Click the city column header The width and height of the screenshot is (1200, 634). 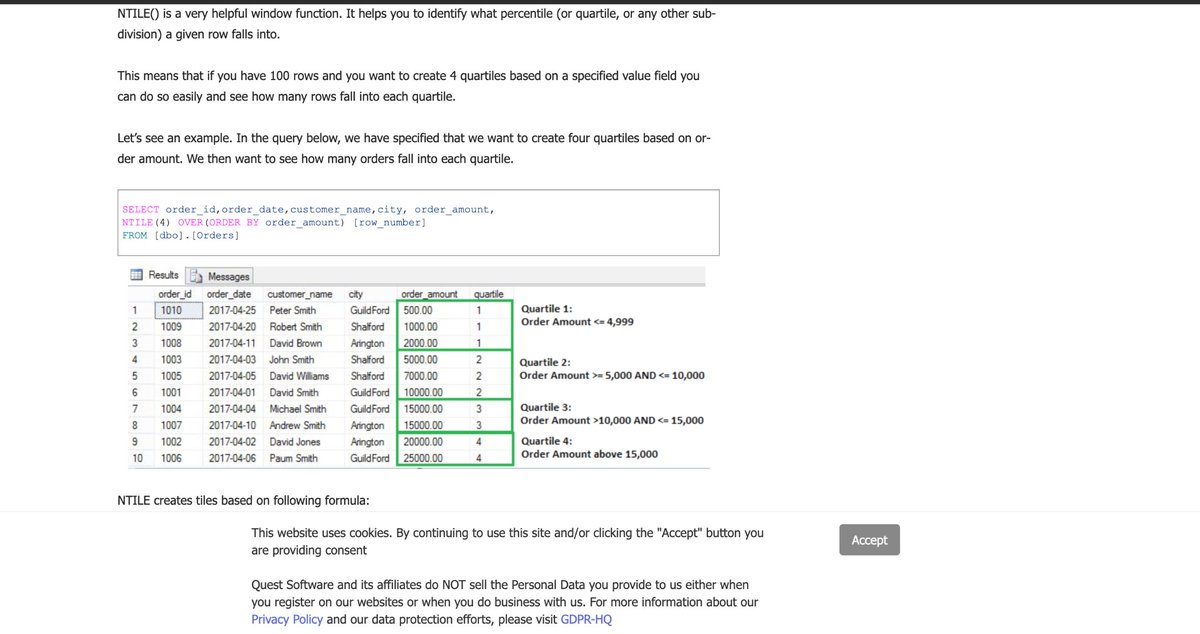(x=356, y=294)
